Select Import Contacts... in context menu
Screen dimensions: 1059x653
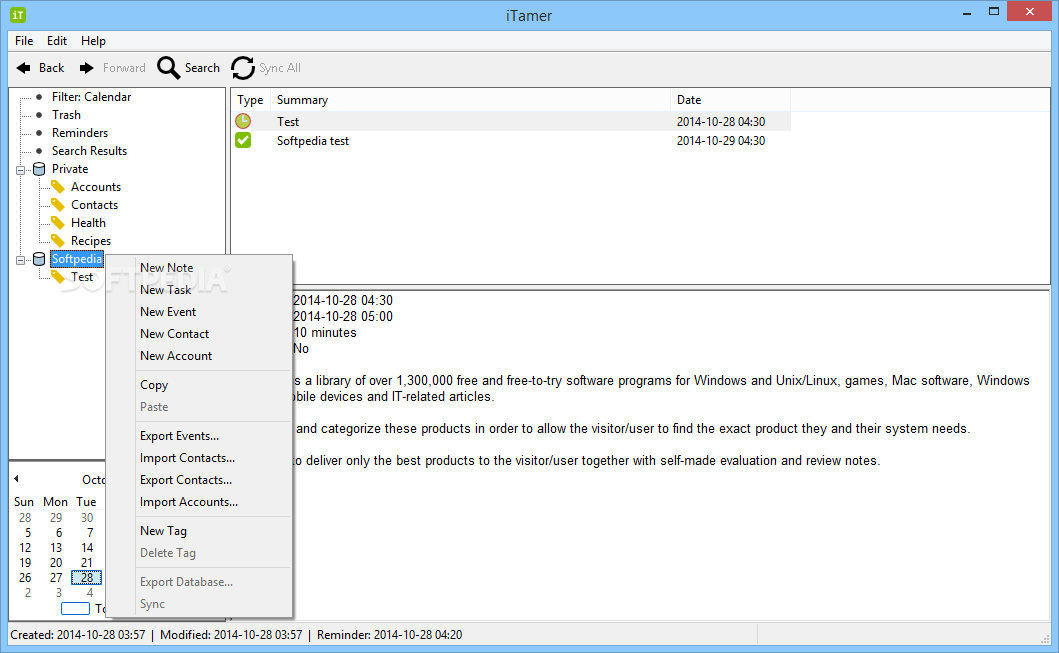[x=188, y=458]
